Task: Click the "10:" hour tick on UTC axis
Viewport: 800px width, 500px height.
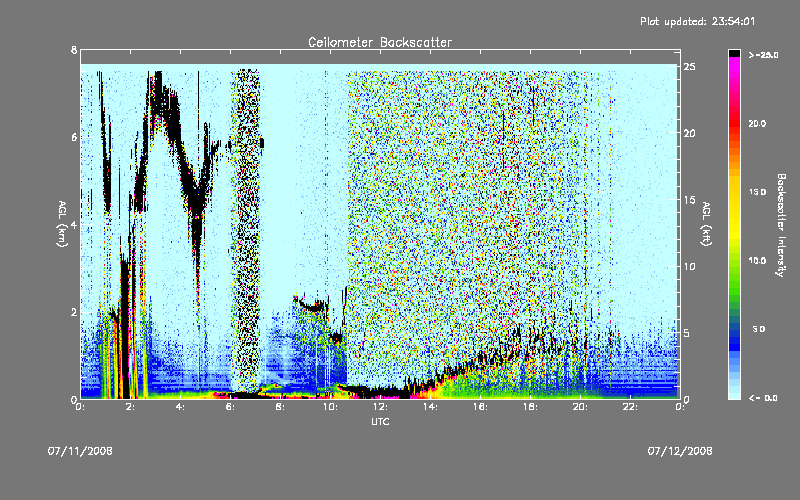Action: (x=330, y=407)
